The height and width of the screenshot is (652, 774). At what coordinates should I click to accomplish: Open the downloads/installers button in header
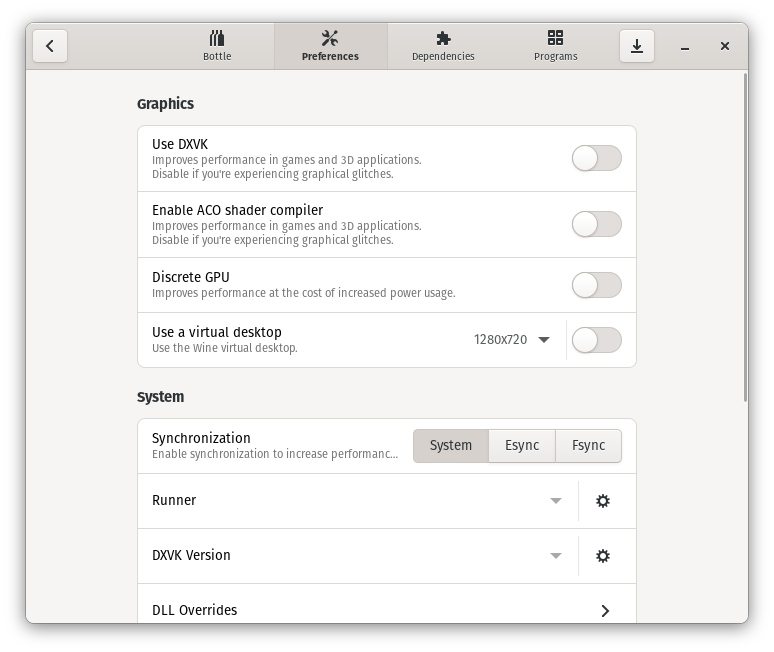click(637, 46)
